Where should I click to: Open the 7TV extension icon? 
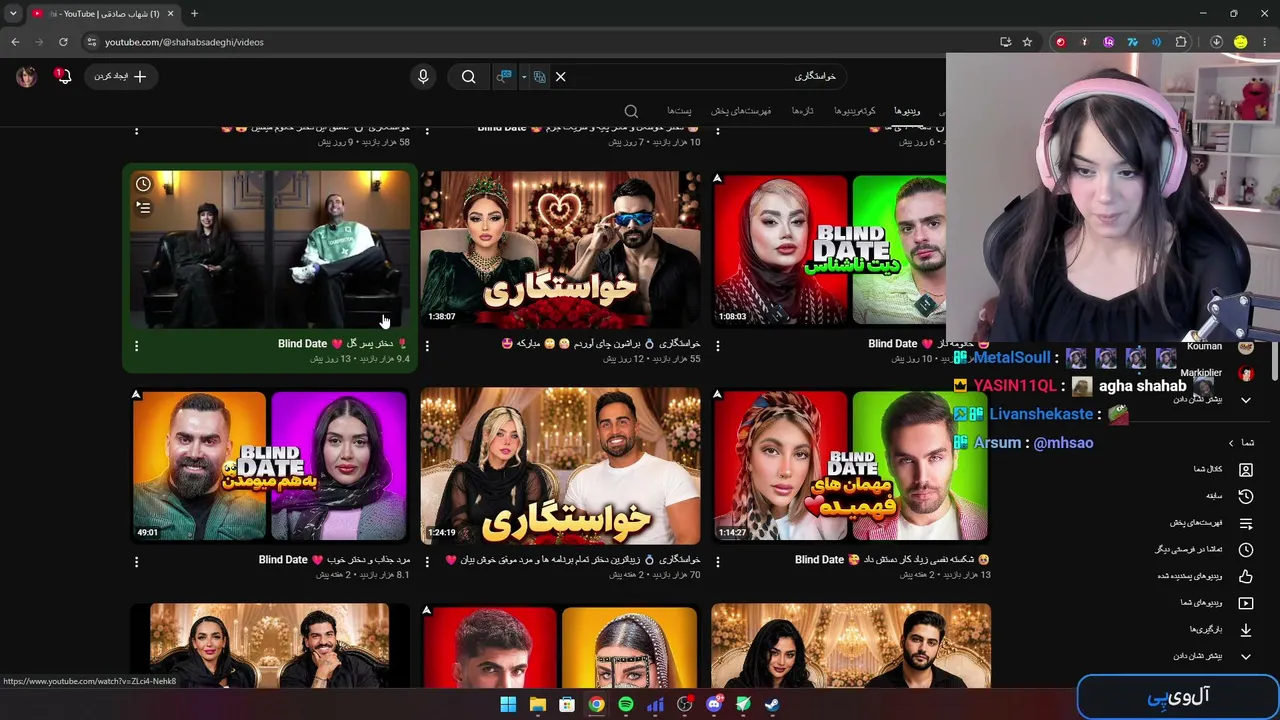click(1132, 42)
